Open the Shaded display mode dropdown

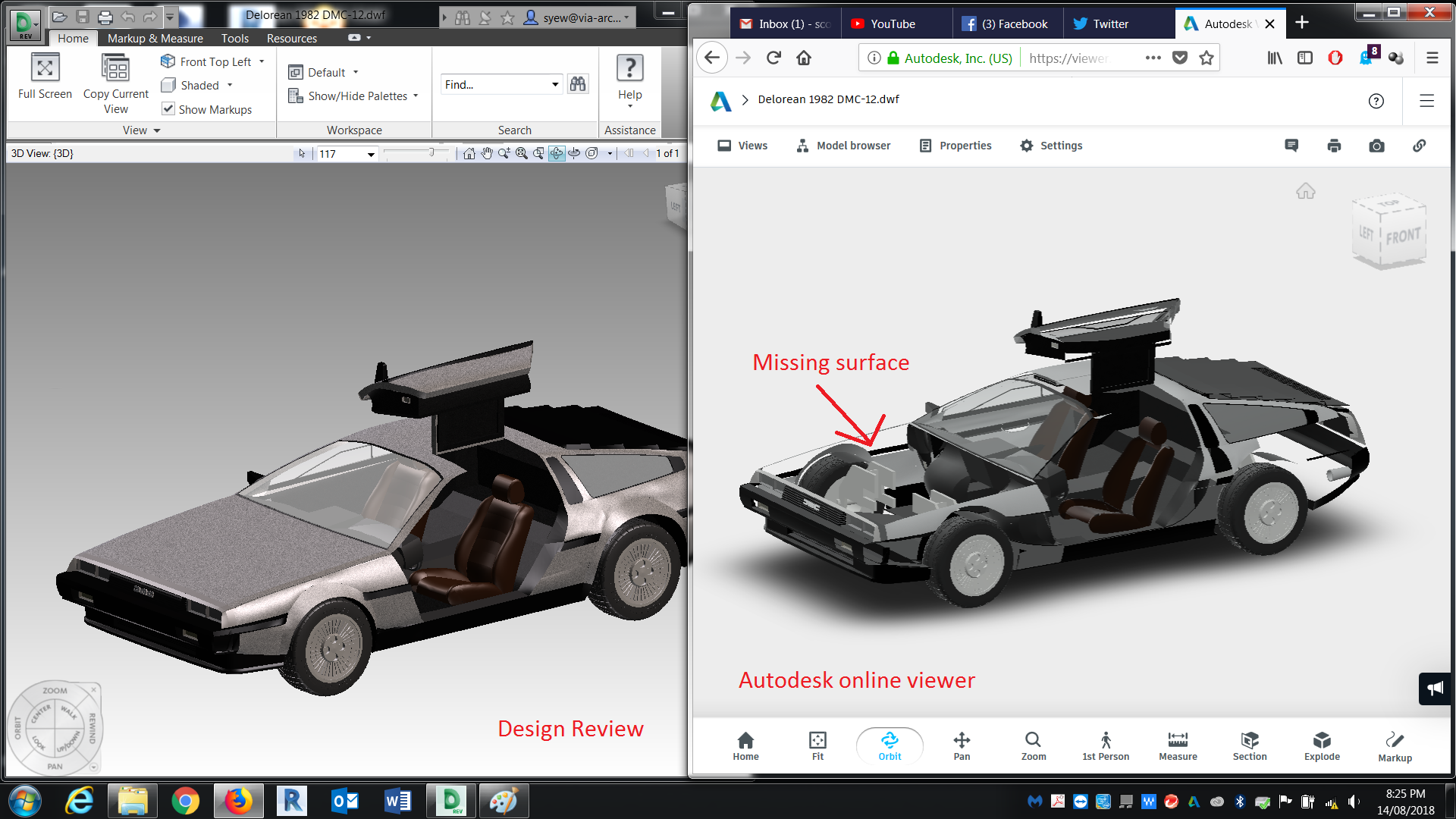pyautogui.click(x=230, y=85)
